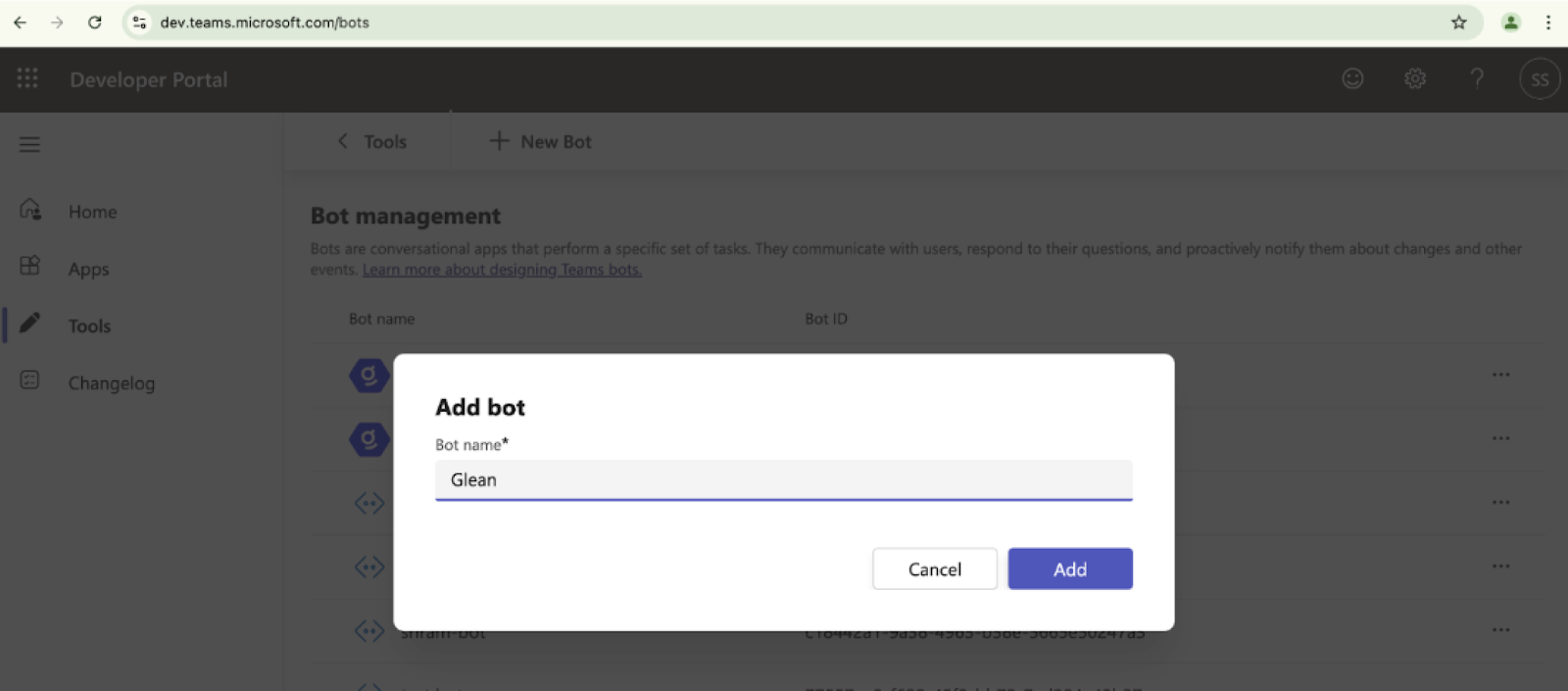The height and width of the screenshot is (691, 1568).
Task: Click the Bot ID column header
Action: 826,319
